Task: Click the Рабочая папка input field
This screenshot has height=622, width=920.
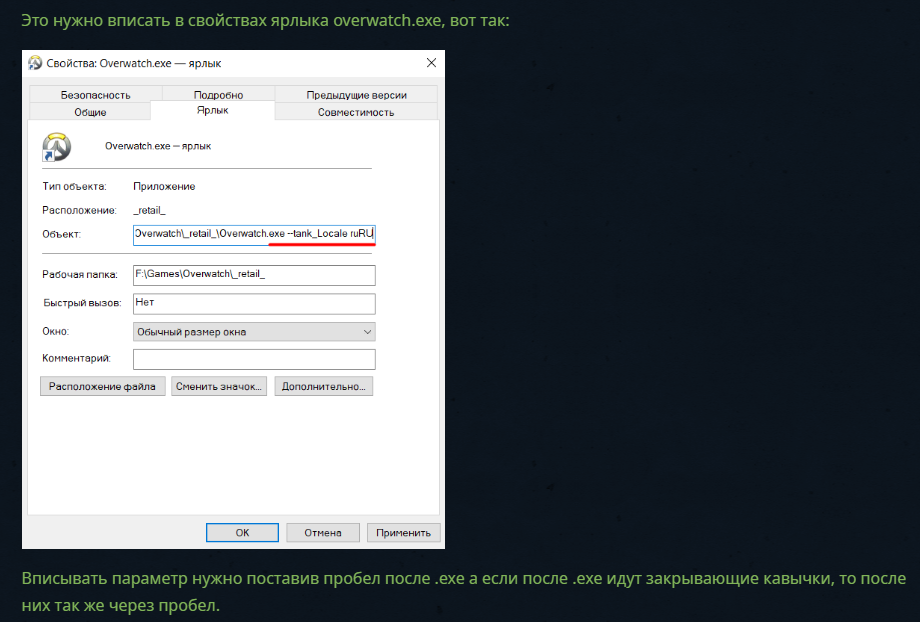Action: pos(254,275)
